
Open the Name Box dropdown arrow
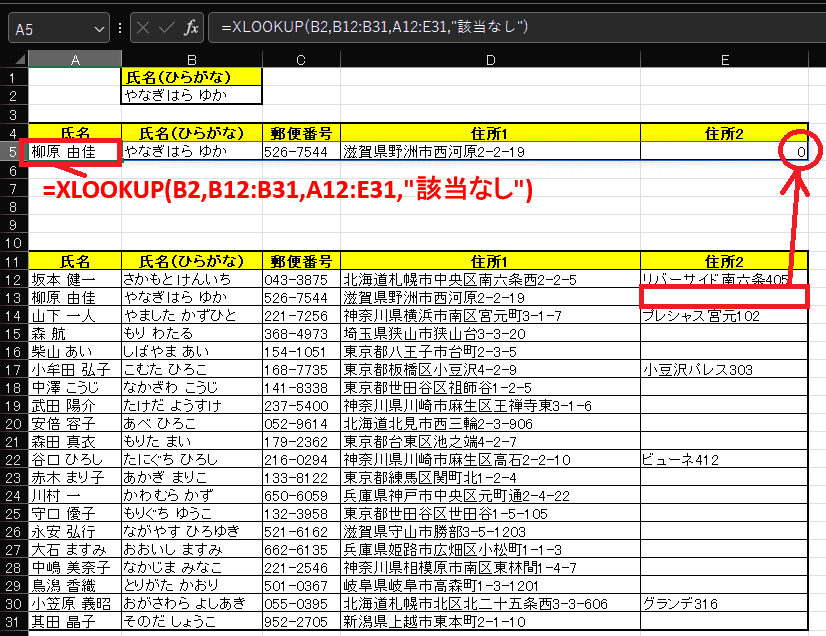click(x=98, y=28)
